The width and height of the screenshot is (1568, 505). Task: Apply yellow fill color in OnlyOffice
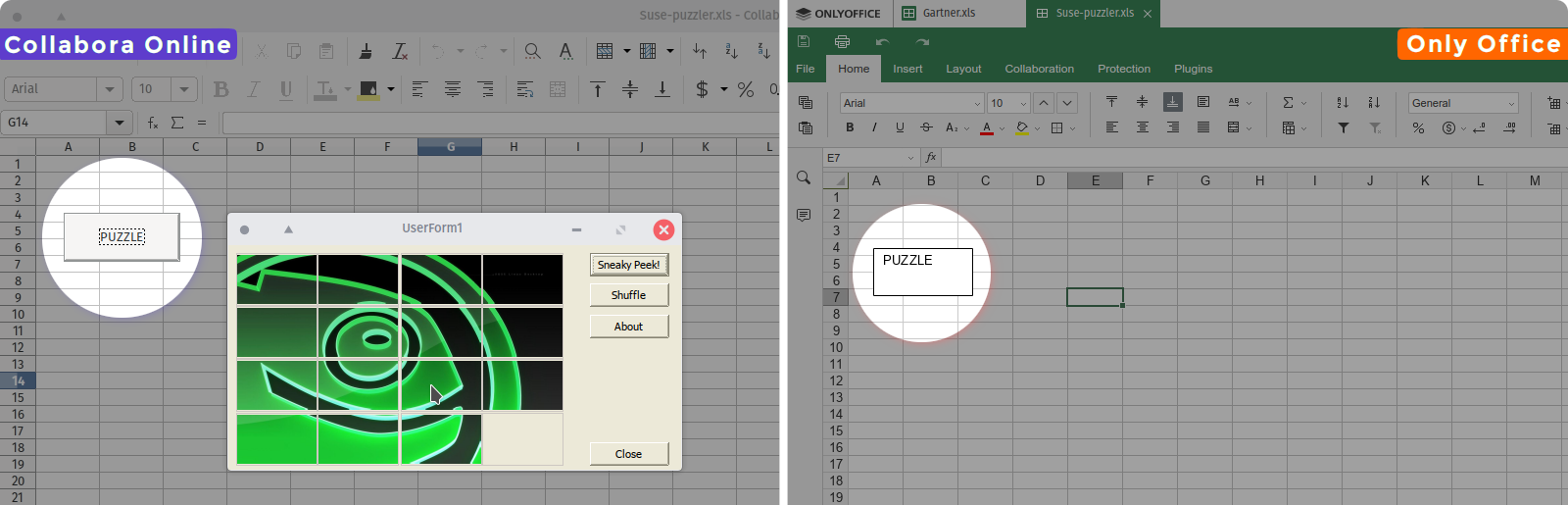point(1022,127)
